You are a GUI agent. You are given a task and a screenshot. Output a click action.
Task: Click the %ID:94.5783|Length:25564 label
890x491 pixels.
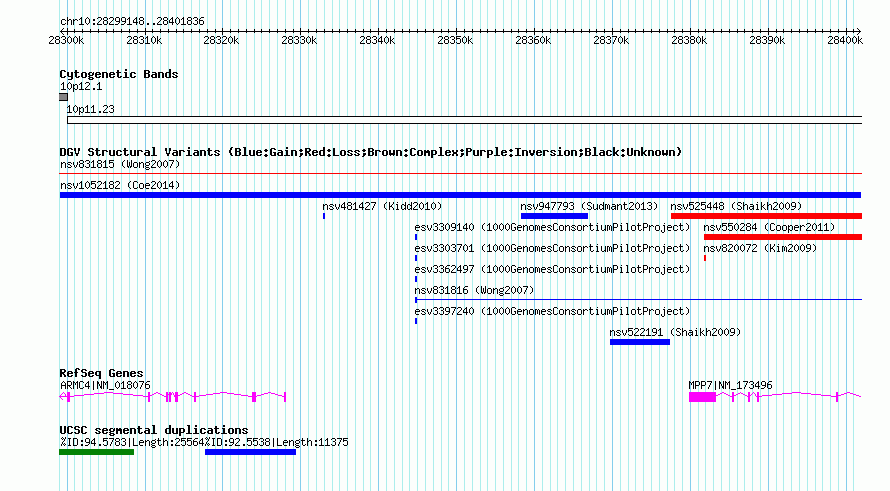pyautogui.click(x=132, y=443)
